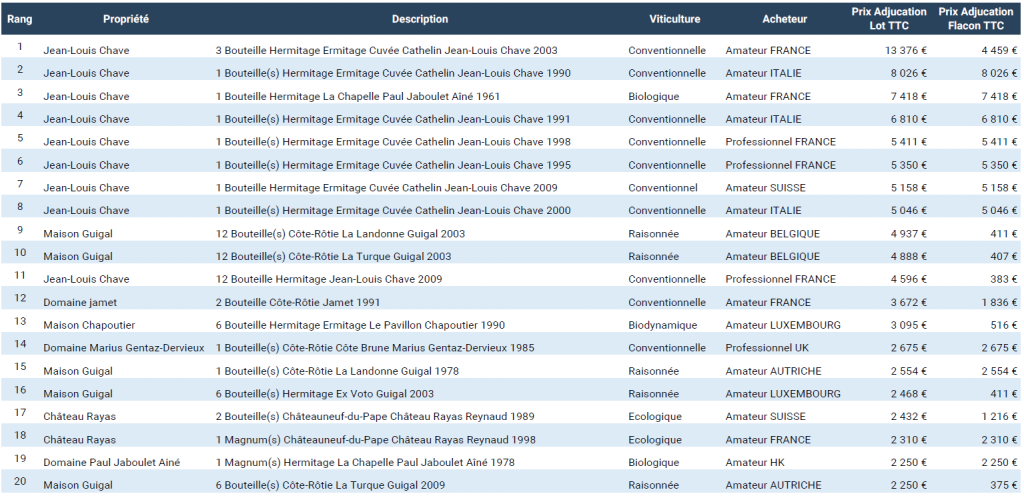Click the Rang column header

pyautogui.click(x=20, y=19)
